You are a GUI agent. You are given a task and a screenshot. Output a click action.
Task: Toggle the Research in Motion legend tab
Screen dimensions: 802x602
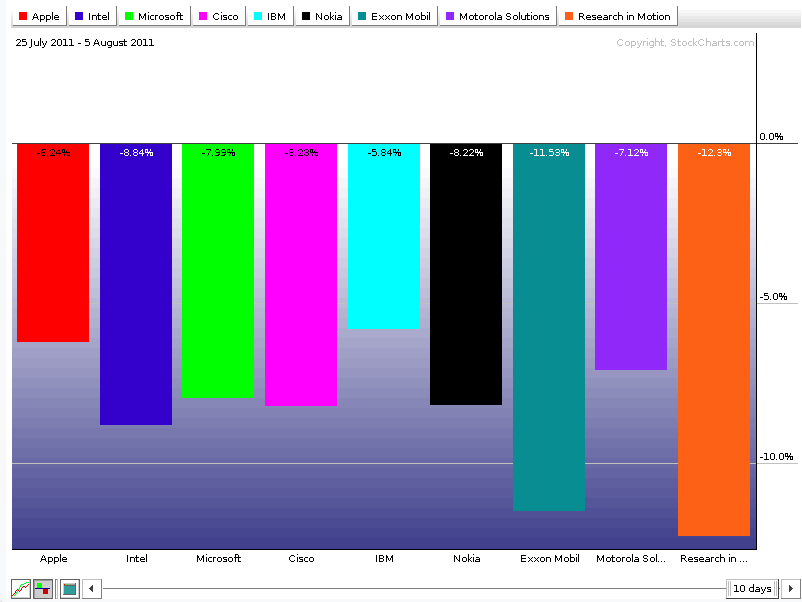[x=618, y=16]
